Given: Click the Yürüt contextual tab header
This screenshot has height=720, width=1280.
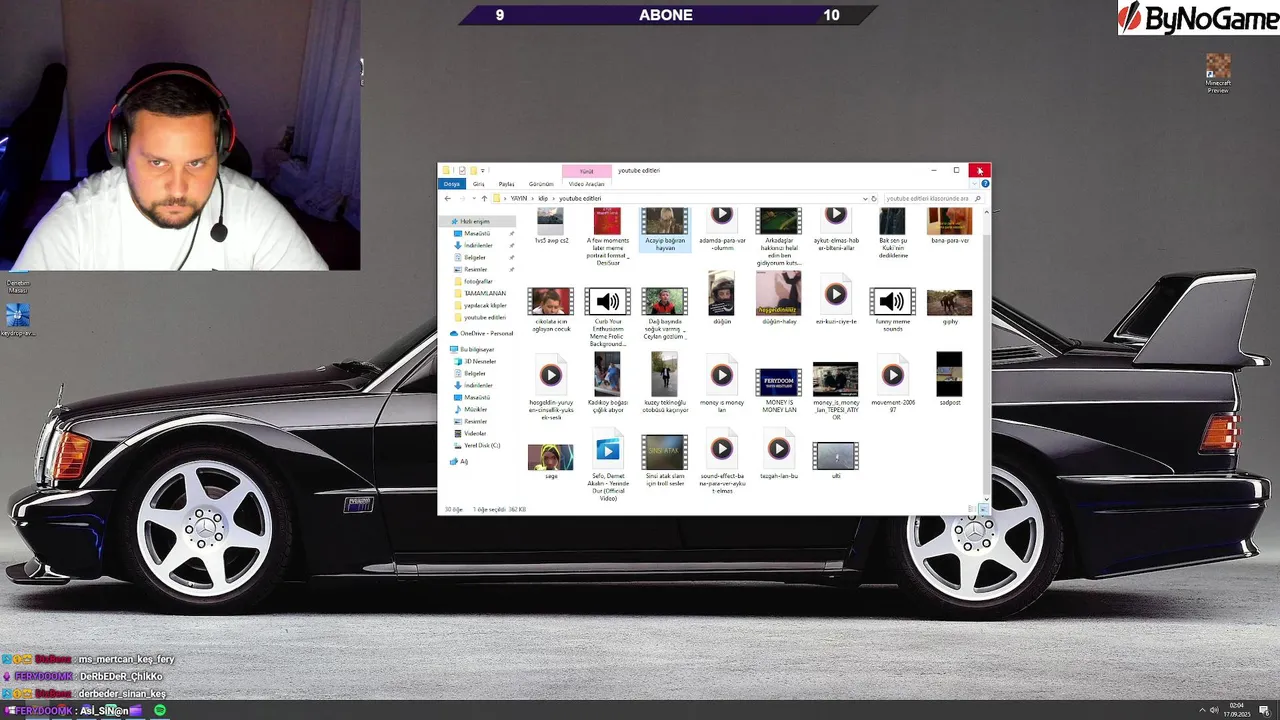Looking at the screenshot, I should (587, 171).
